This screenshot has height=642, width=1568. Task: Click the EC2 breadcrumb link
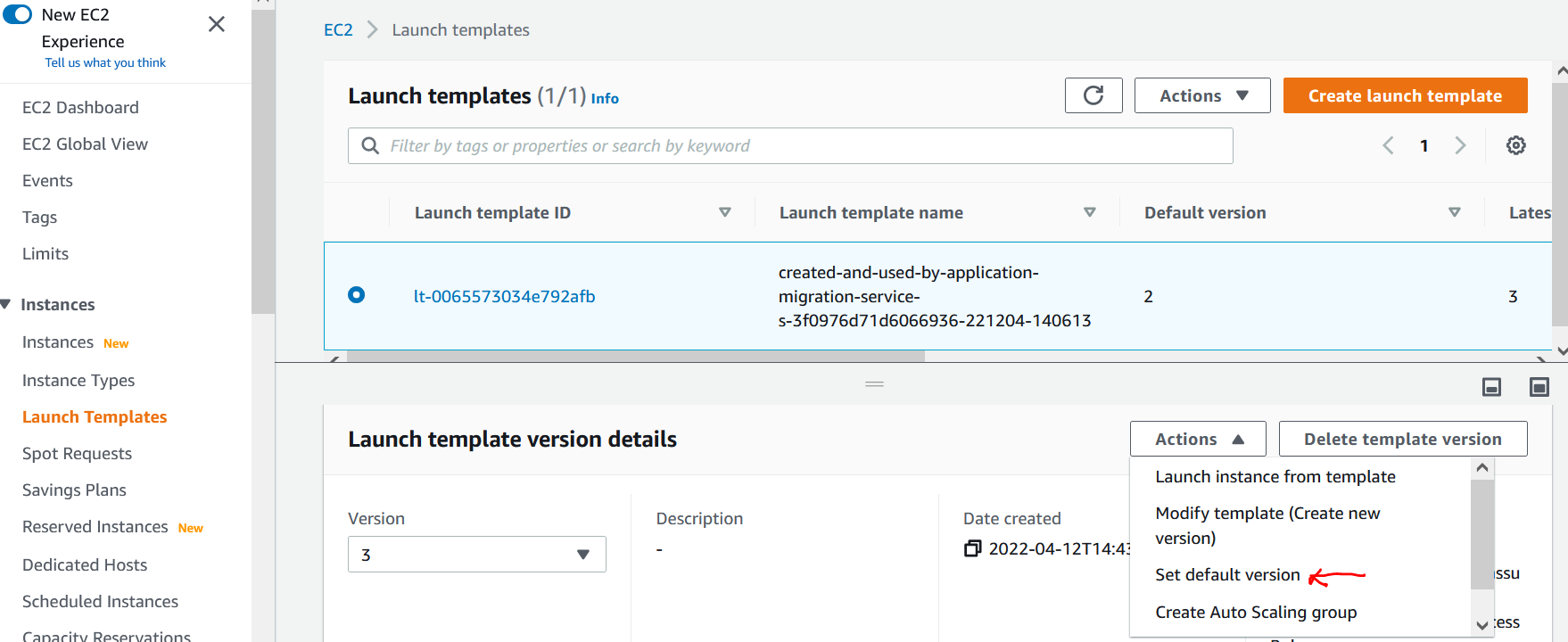click(338, 29)
